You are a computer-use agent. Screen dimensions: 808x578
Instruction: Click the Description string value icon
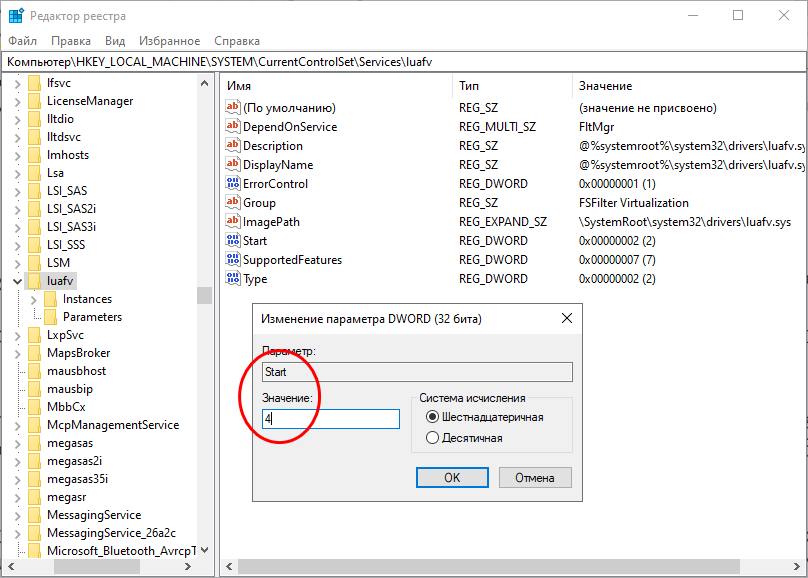(x=232, y=145)
